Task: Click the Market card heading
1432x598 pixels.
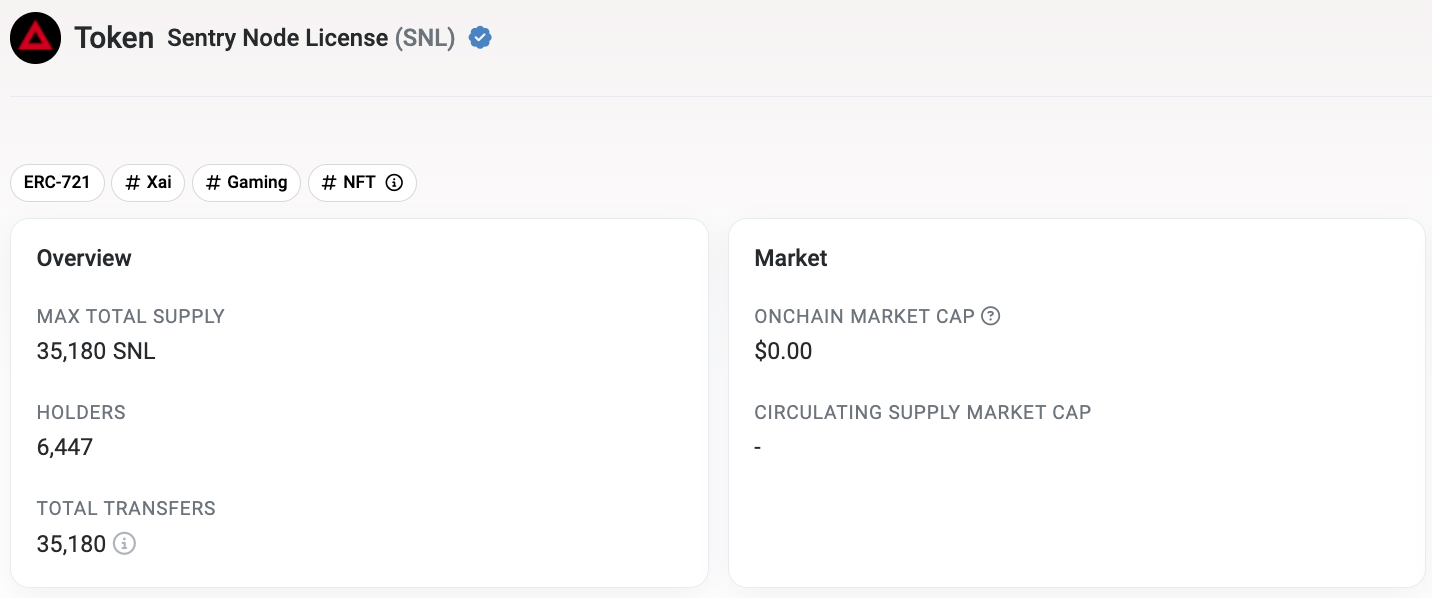Action: [x=791, y=258]
